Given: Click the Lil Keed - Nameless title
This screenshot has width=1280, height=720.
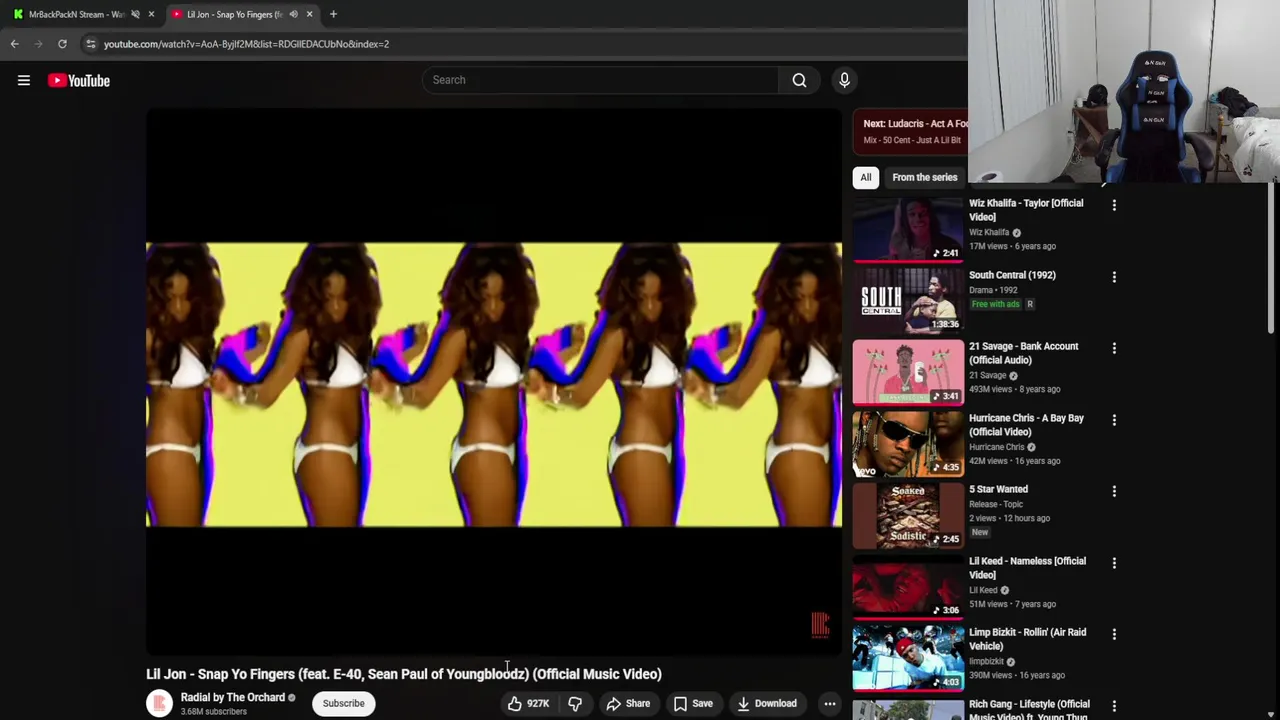Looking at the screenshot, I should (1027, 568).
